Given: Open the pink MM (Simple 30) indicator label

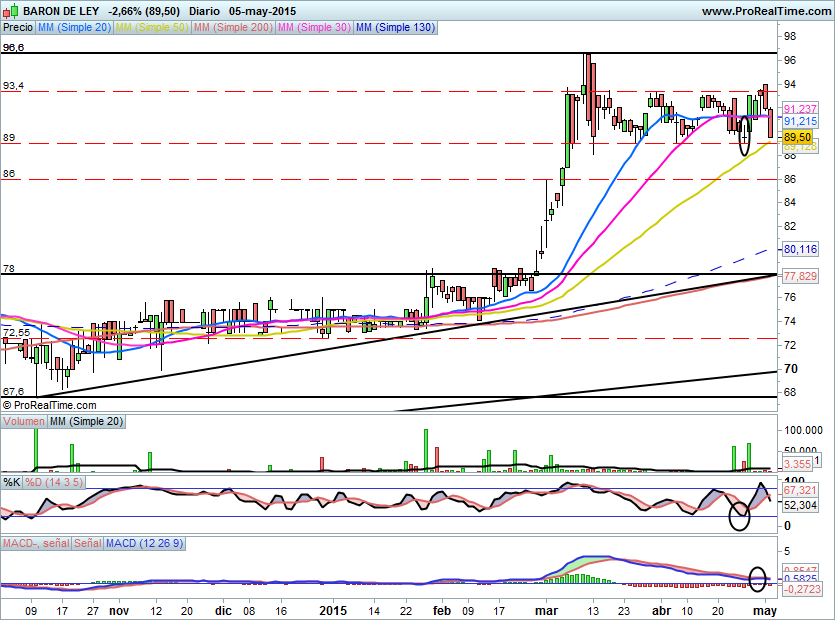Looking at the screenshot, I should click(x=314, y=27).
